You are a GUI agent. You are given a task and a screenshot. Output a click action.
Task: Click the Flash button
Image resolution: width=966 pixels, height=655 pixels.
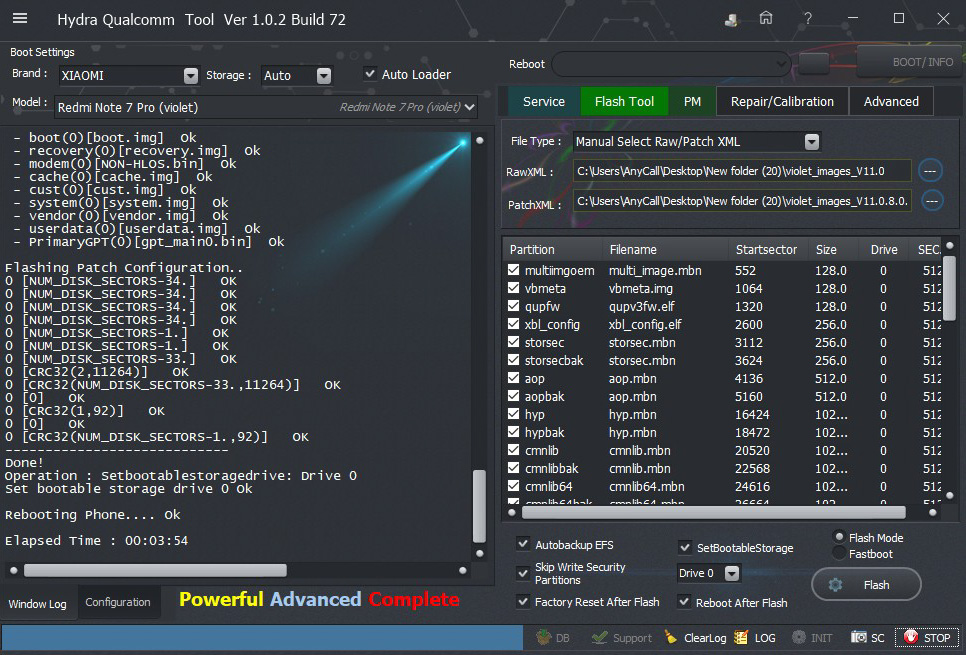click(x=865, y=585)
